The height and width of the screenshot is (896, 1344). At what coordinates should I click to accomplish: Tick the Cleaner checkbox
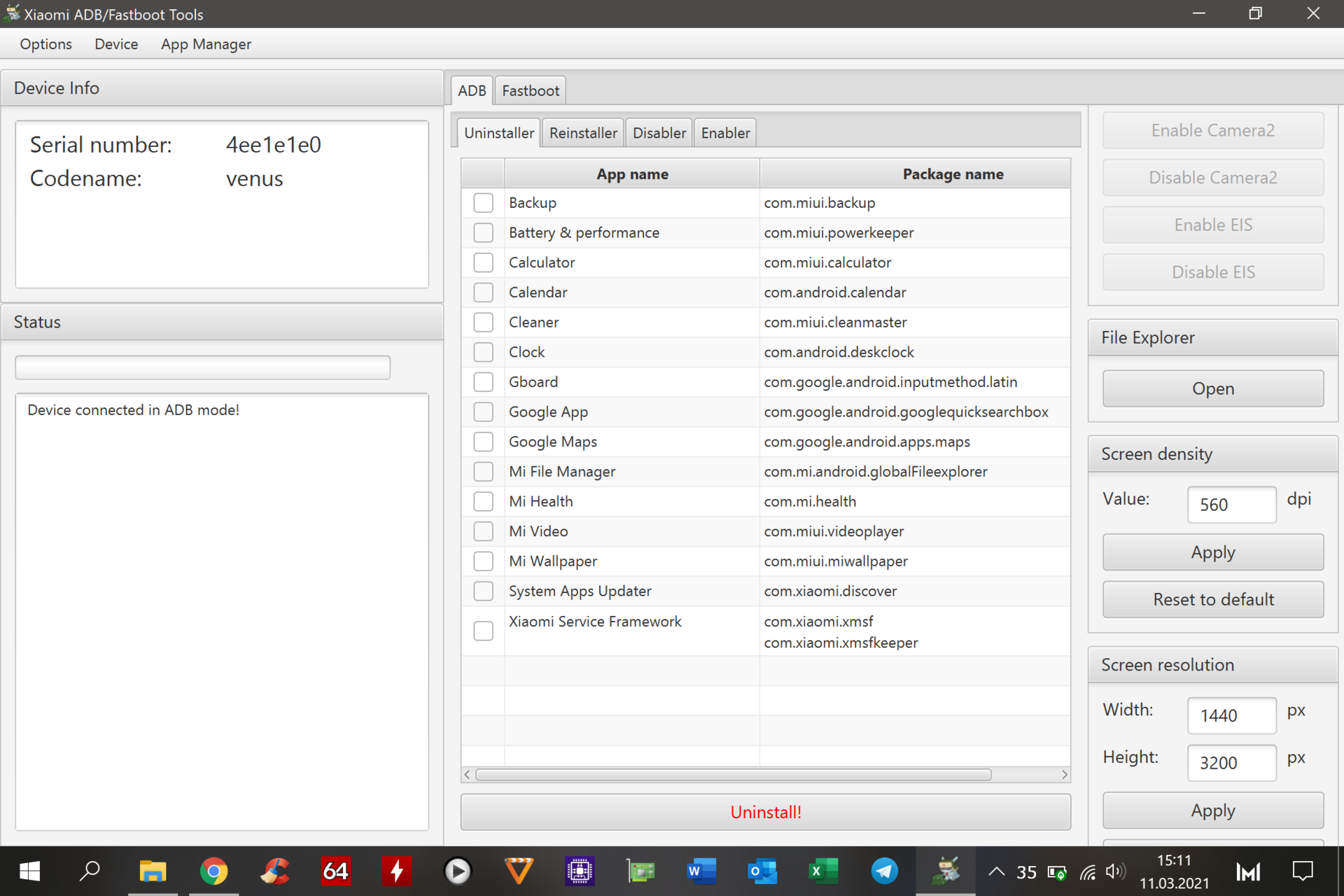click(483, 322)
